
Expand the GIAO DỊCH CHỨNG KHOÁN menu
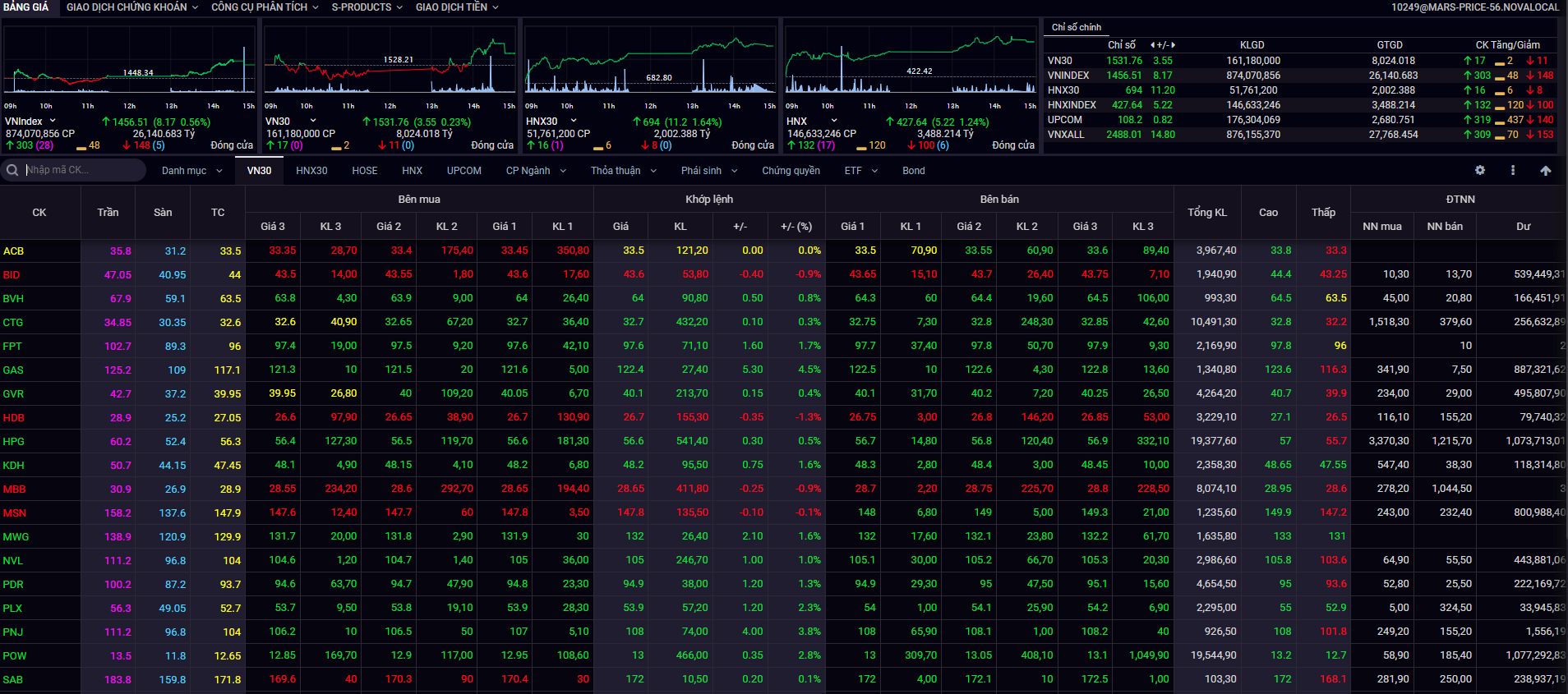132,7
